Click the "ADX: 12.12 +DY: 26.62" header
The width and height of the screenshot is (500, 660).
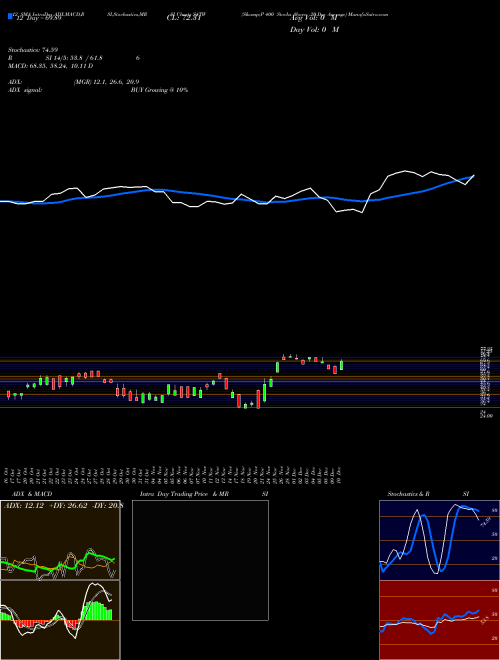46,506
